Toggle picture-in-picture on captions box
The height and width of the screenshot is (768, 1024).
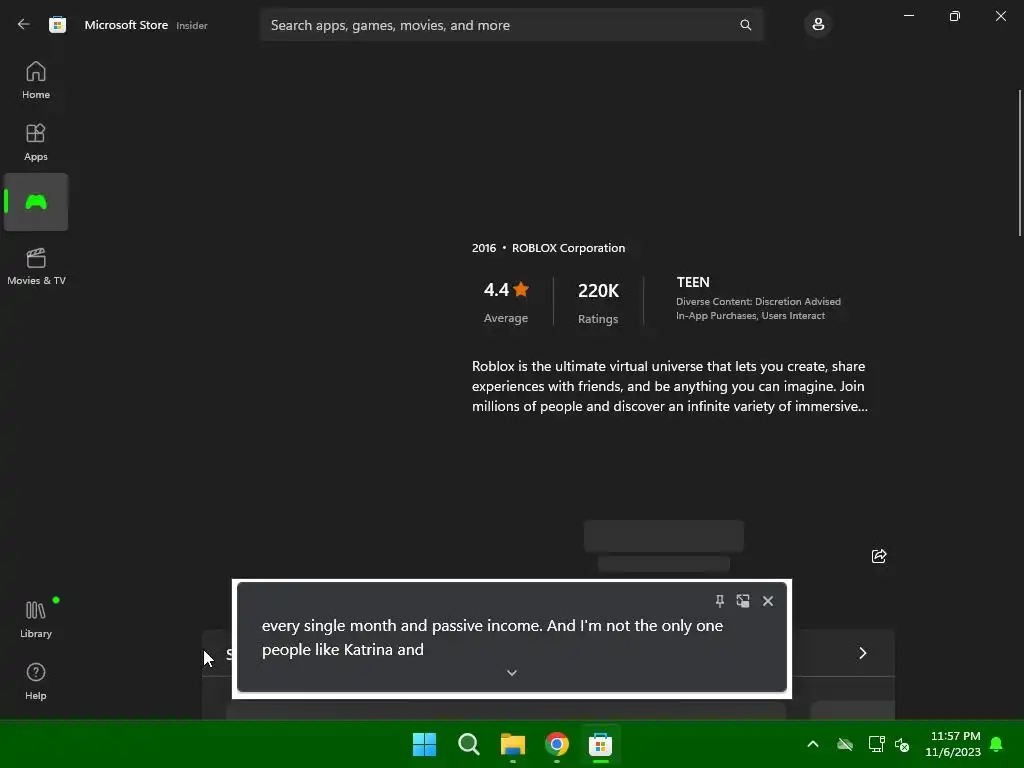[743, 601]
